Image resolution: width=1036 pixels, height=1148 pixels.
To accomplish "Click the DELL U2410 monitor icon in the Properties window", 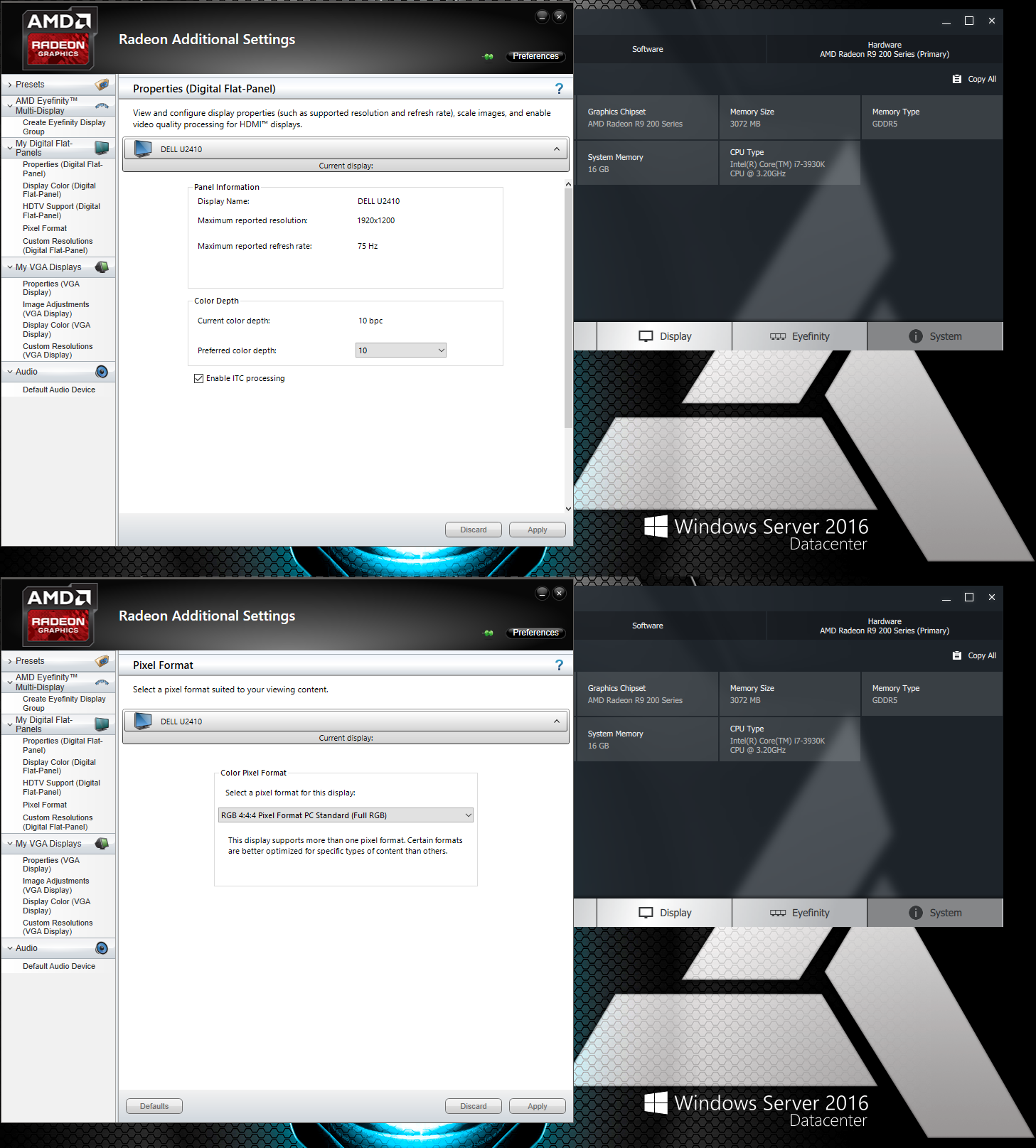I will (x=143, y=149).
